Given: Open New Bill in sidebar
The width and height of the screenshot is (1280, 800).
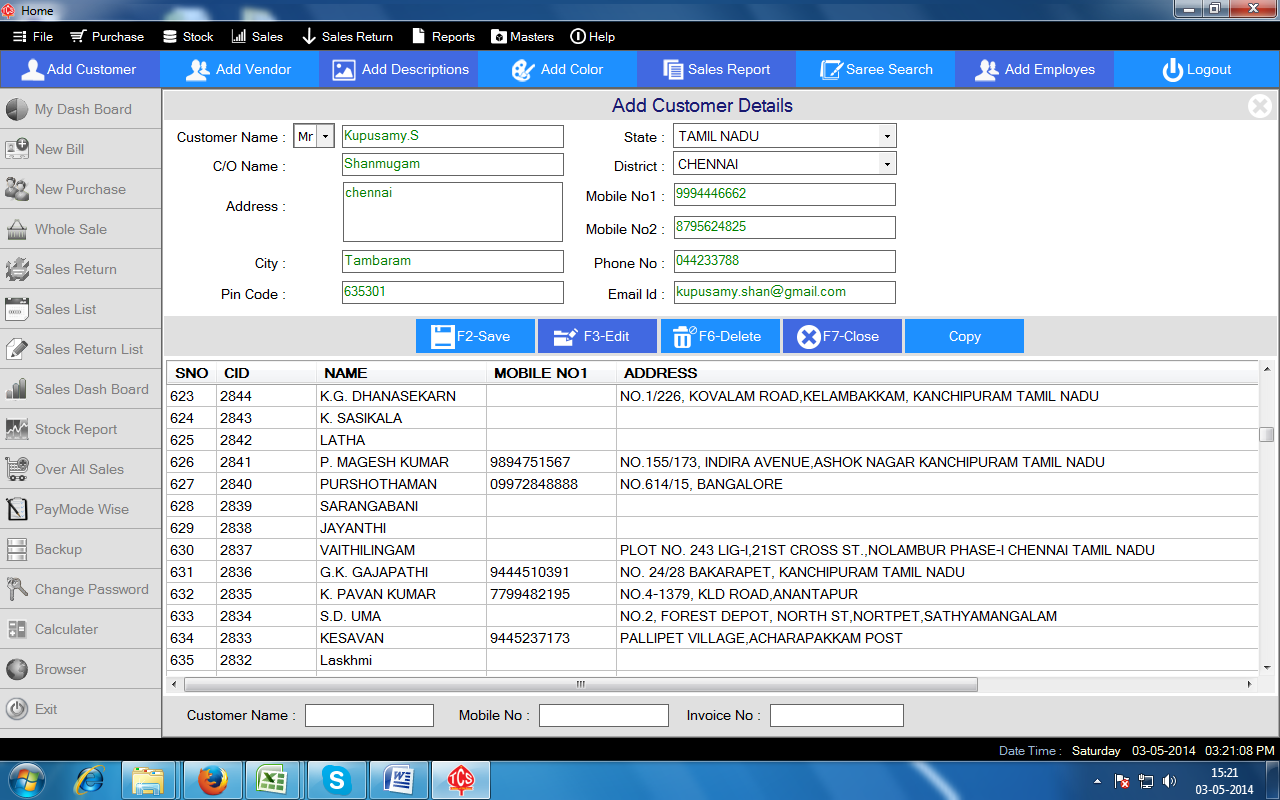Looking at the screenshot, I should click(x=60, y=149).
